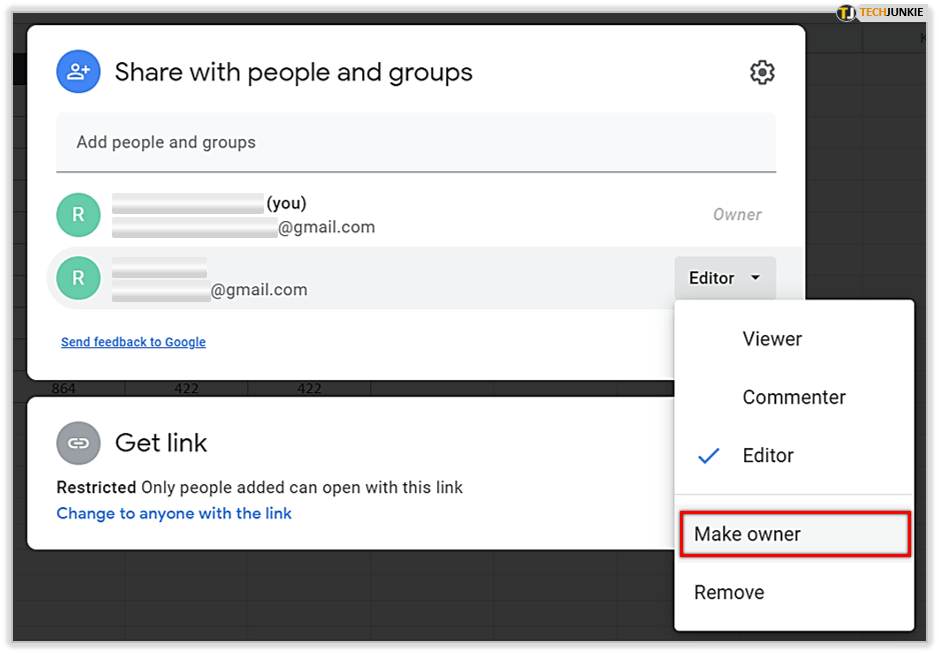Click the Share with people and groups title
Viewport: 939px width, 654px height.
click(x=293, y=72)
